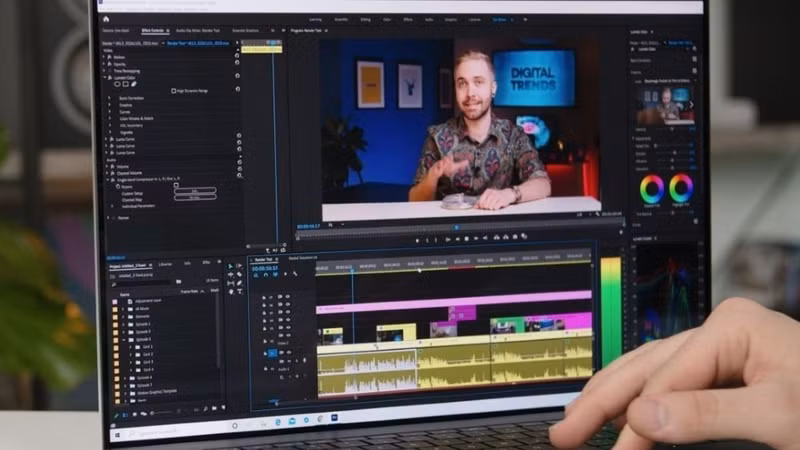Expand the Channel Volume effect

[107, 173]
